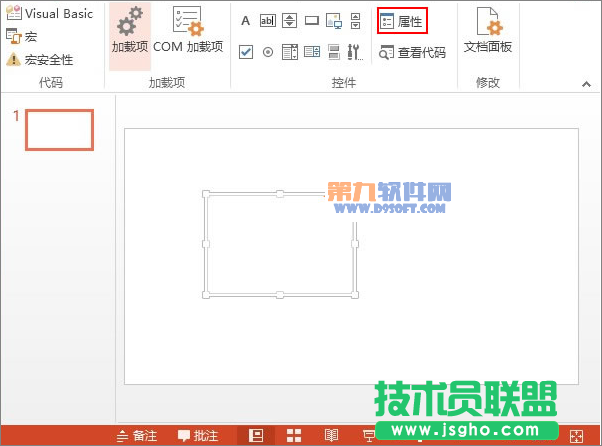Fit slide to current window
Viewport: 602px width, 446px height.
pos(577,436)
